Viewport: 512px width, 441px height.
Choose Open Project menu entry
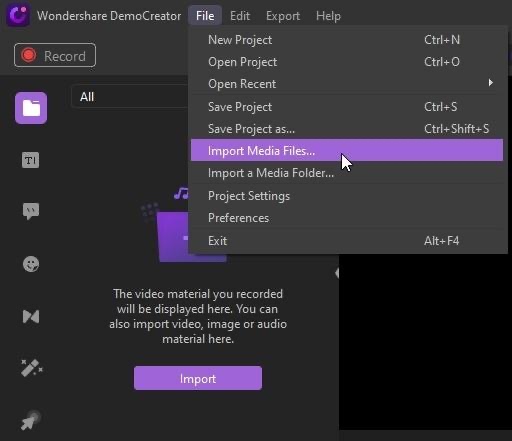(347, 62)
